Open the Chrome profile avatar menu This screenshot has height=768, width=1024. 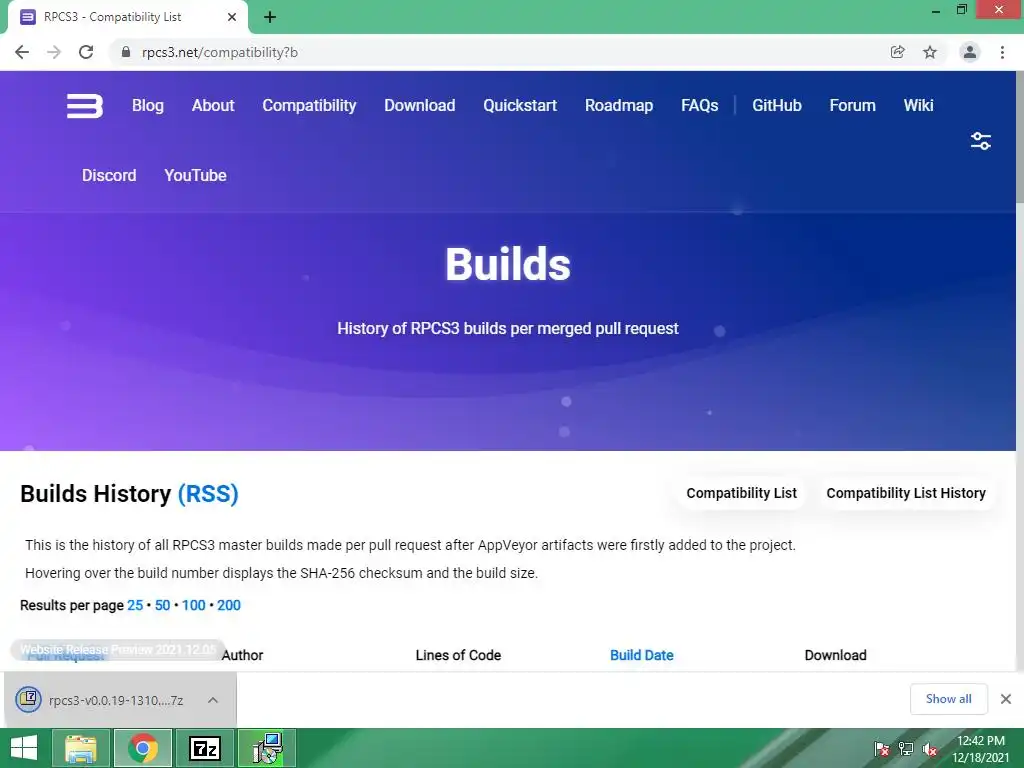click(970, 52)
